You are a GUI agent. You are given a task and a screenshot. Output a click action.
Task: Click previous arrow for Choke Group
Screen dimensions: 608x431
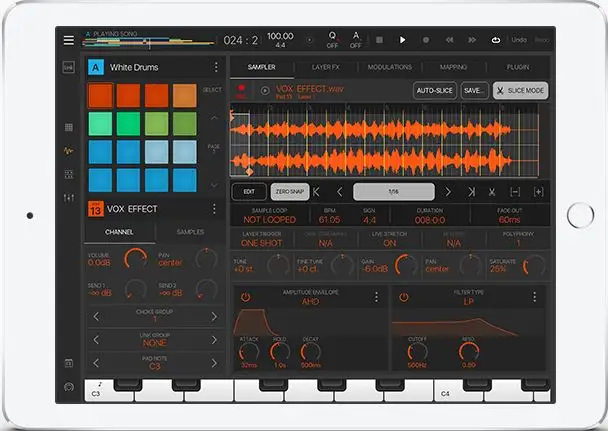click(x=96, y=317)
